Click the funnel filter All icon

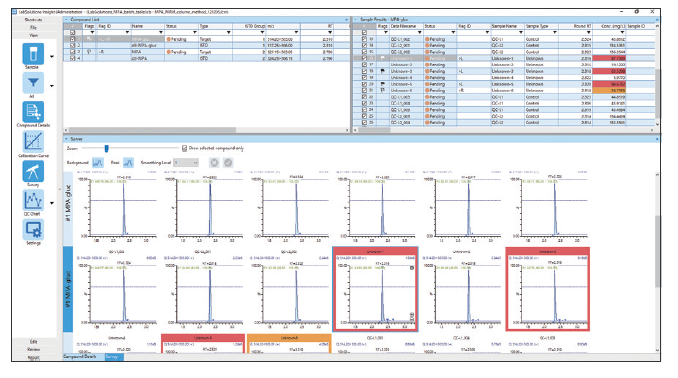pos(33,83)
